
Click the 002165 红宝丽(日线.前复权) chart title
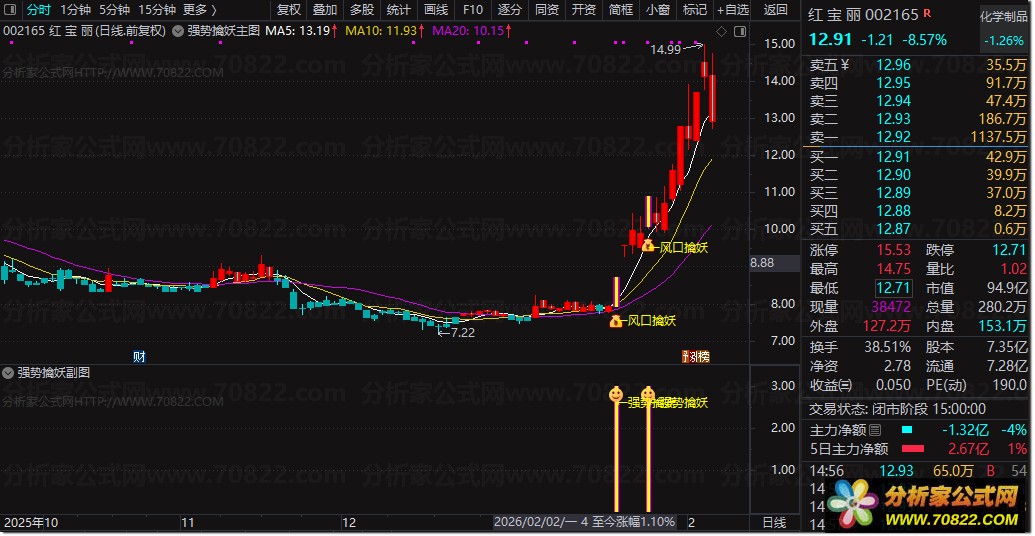pyautogui.click(x=84, y=30)
